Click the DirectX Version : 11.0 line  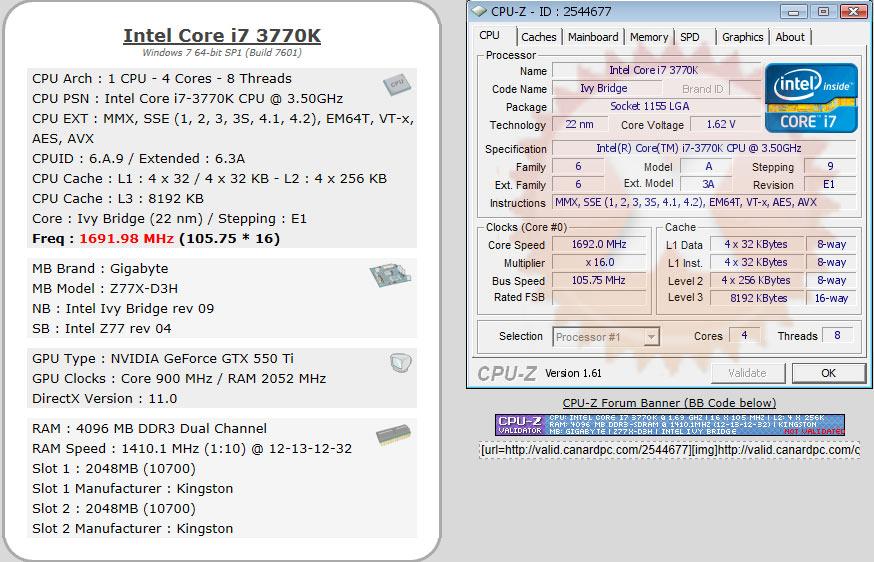(104, 399)
